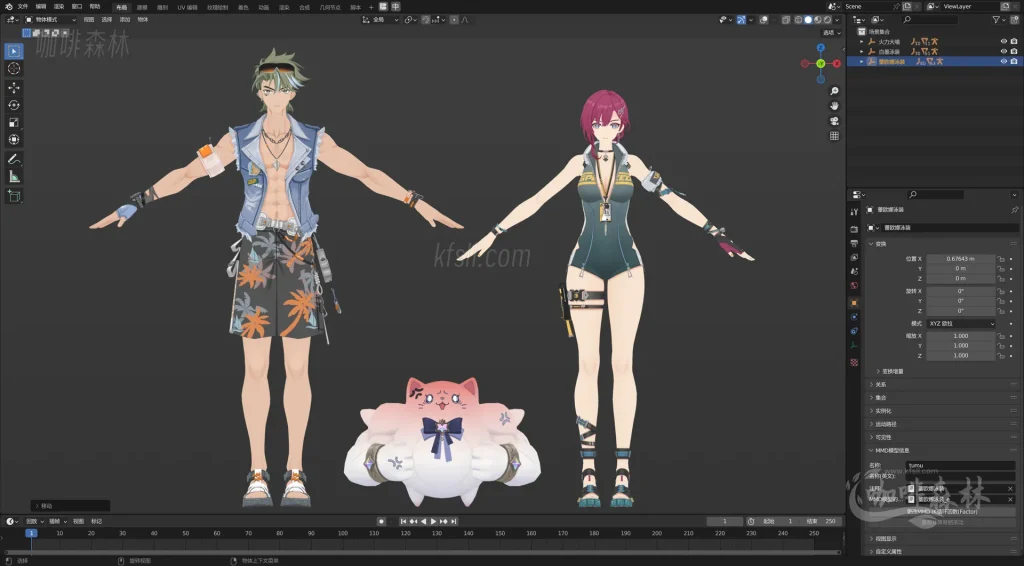Screen dimensions: 1024x566
Task: Toggle X-ray display button
Action: point(786,20)
